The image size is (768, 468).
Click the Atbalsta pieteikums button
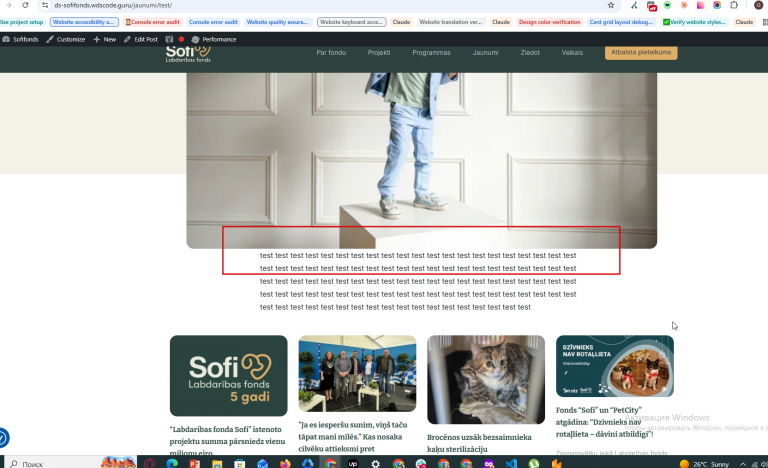[641, 52]
